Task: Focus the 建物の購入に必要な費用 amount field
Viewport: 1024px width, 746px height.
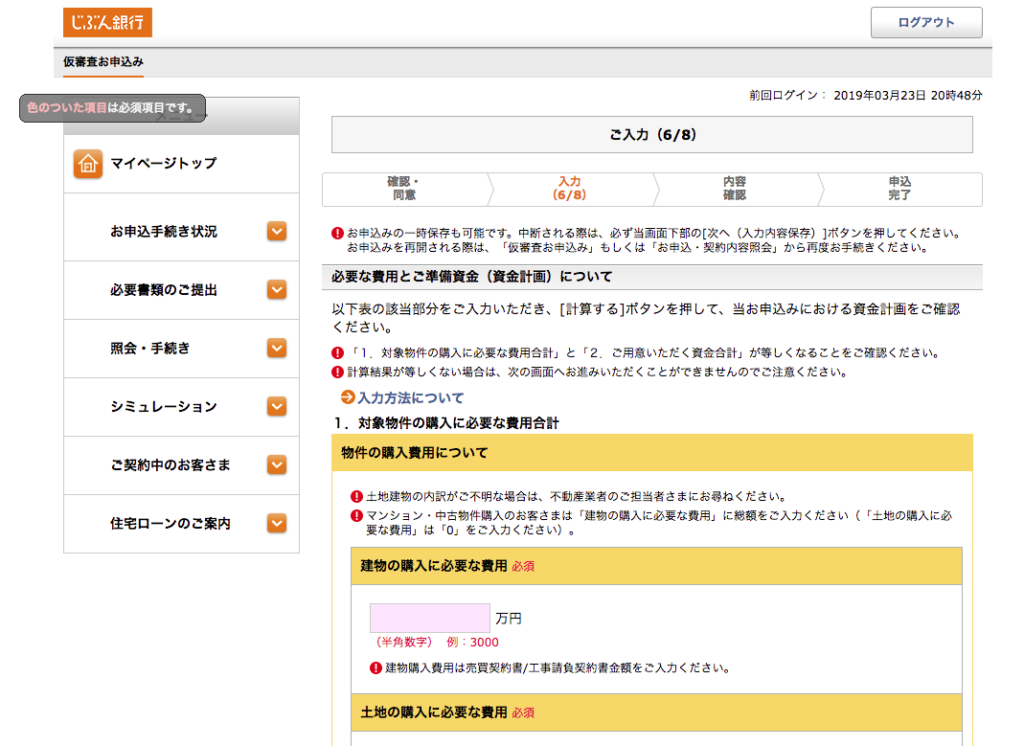Action: coord(430,618)
